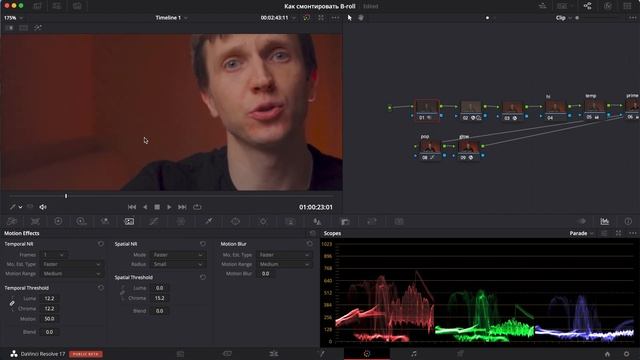This screenshot has width=640, height=360.
Task: Reset Spatial Threshold values
Action: click(x=203, y=277)
